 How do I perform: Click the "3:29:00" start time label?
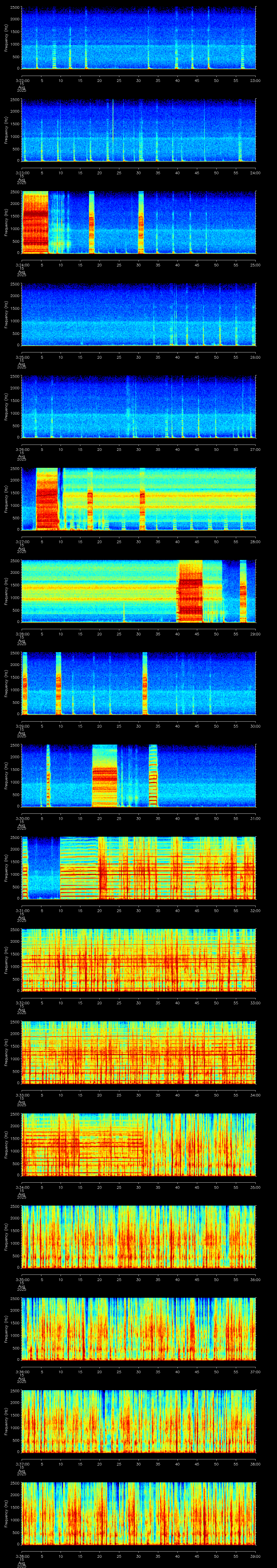click(22, 726)
